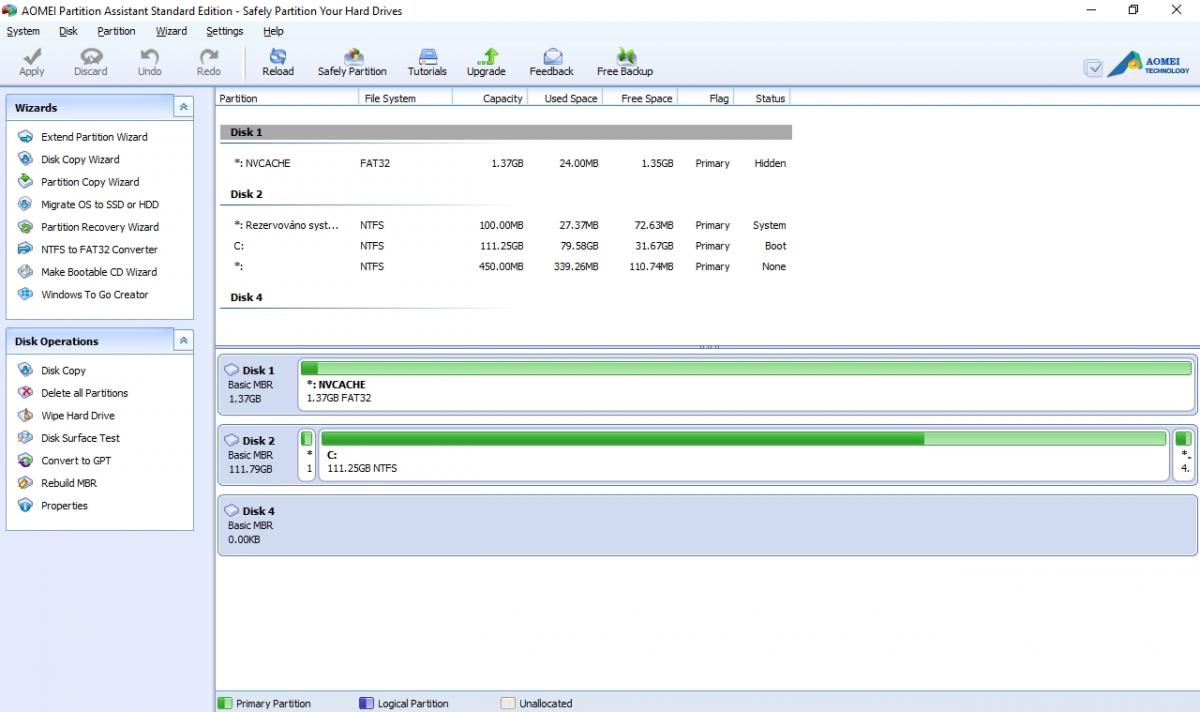The image size is (1200, 712).
Task: Sort by the Status column header
Action: [x=762, y=98]
